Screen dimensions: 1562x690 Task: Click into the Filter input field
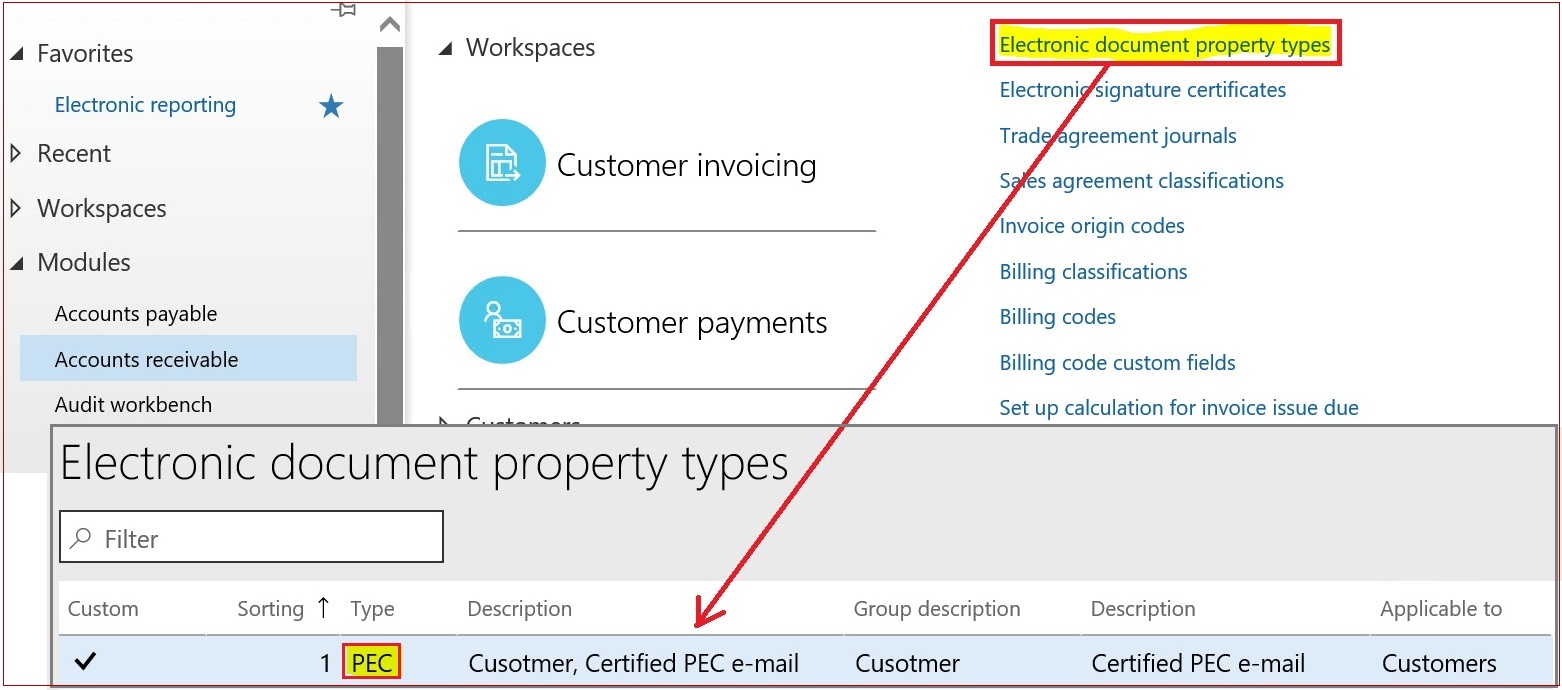[251, 537]
